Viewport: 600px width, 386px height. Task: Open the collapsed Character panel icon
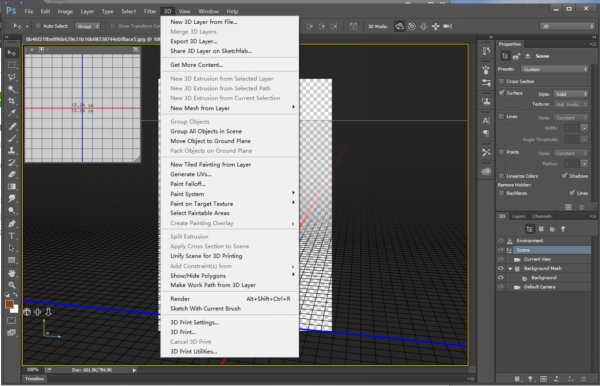click(486, 121)
